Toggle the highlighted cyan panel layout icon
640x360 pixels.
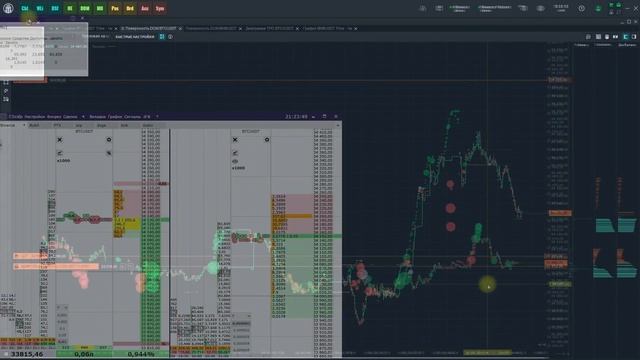click(x=626, y=37)
